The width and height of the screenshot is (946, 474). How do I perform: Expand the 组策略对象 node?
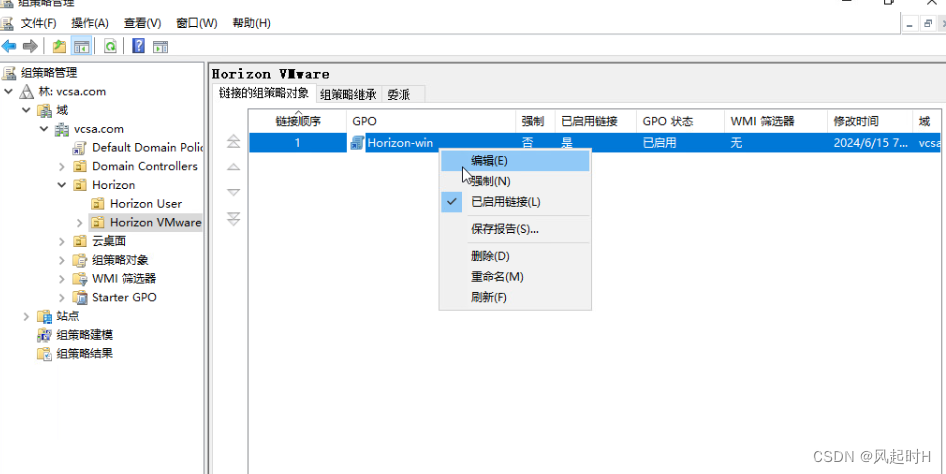pyautogui.click(x=62, y=260)
